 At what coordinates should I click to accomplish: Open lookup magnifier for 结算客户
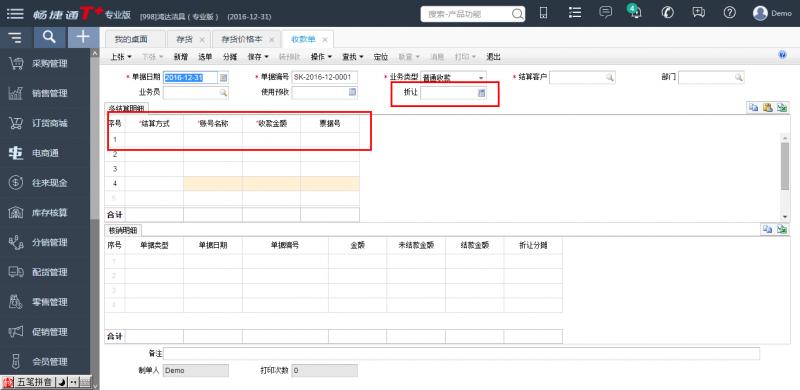(610, 78)
